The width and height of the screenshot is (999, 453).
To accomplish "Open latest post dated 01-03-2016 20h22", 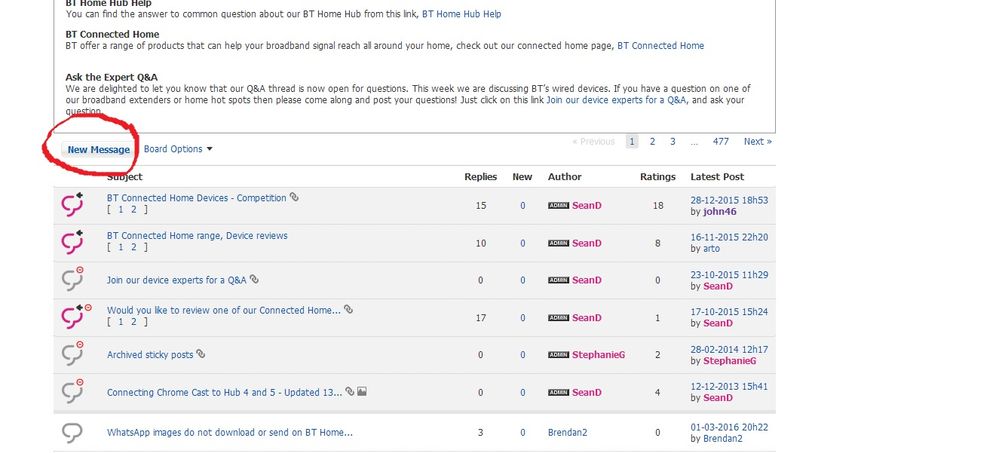I will (729, 428).
